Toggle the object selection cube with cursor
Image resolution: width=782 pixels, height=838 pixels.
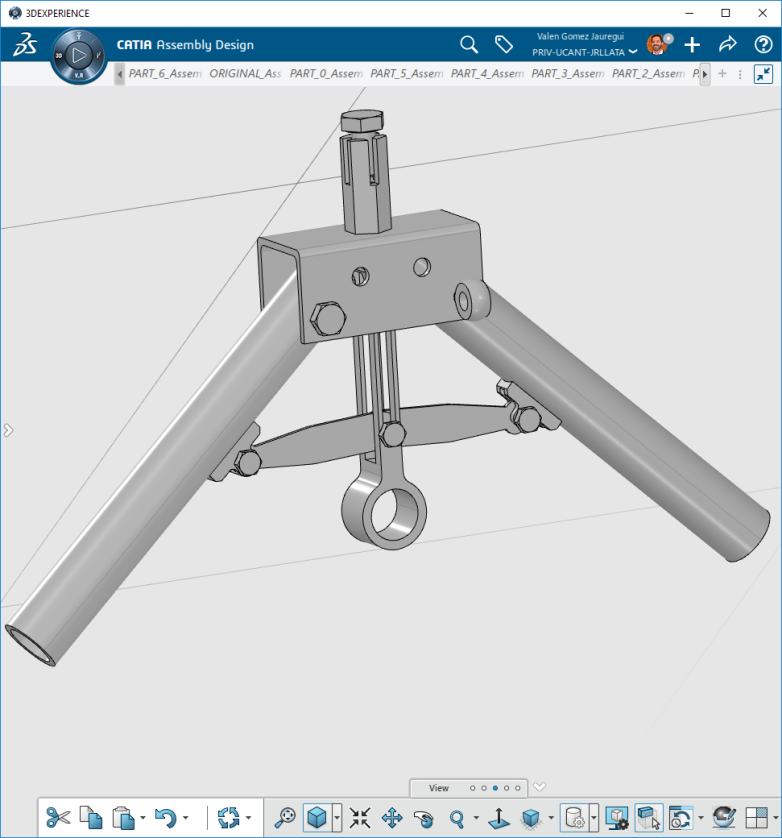pos(649,818)
